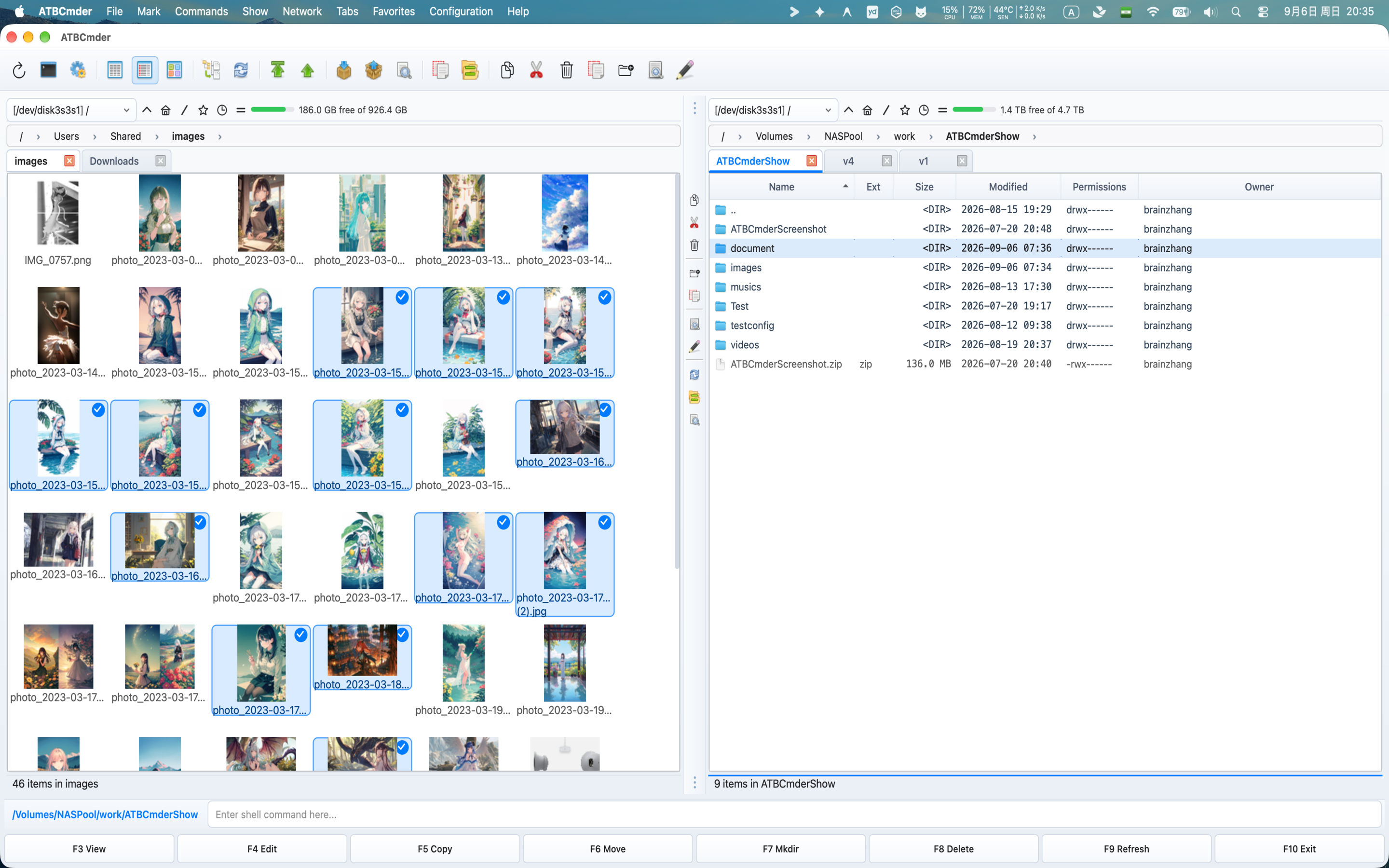
Task: Switch to the v4 tab
Action: pyautogui.click(x=848, y=162)
